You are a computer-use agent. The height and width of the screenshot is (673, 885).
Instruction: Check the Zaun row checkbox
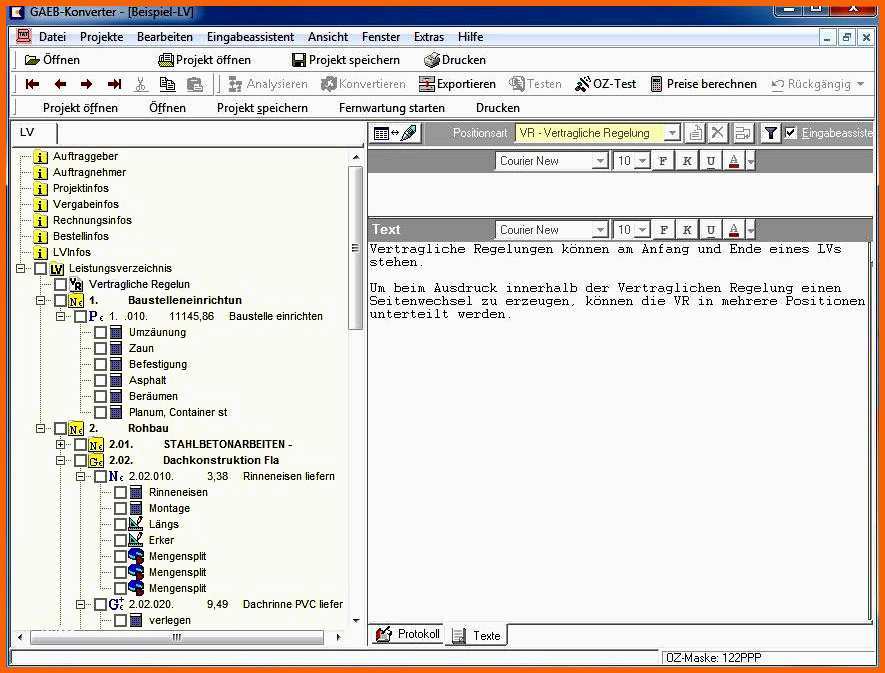pos(100,348)
